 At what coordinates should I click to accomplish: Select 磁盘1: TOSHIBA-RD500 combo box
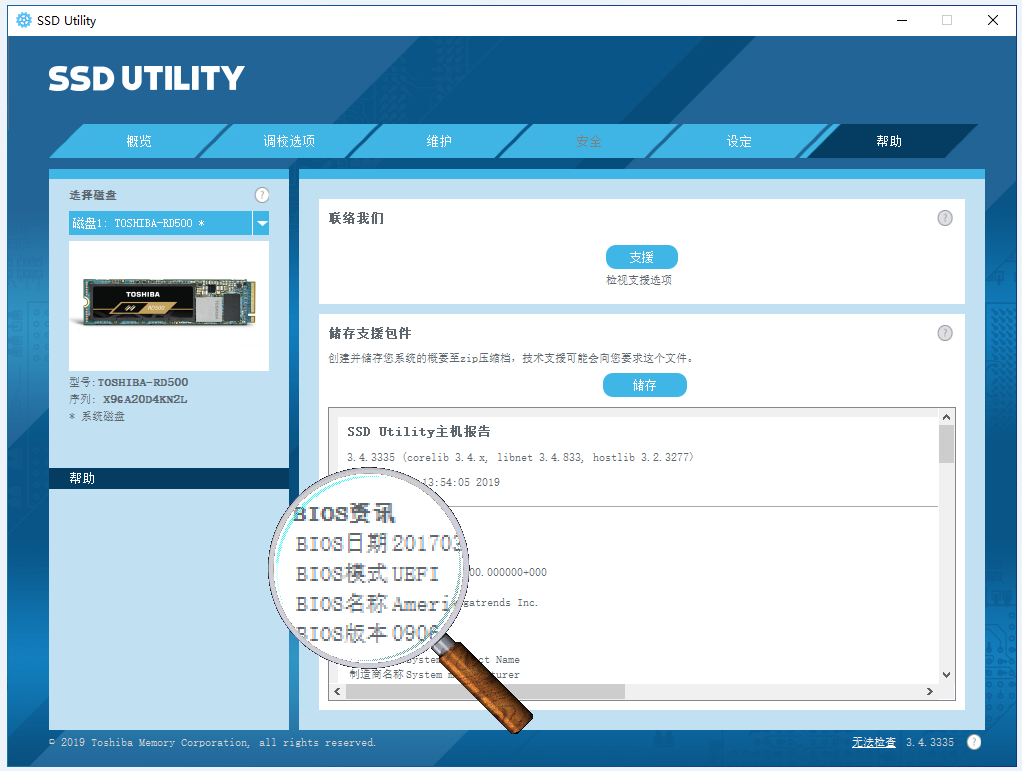(169, 223)
